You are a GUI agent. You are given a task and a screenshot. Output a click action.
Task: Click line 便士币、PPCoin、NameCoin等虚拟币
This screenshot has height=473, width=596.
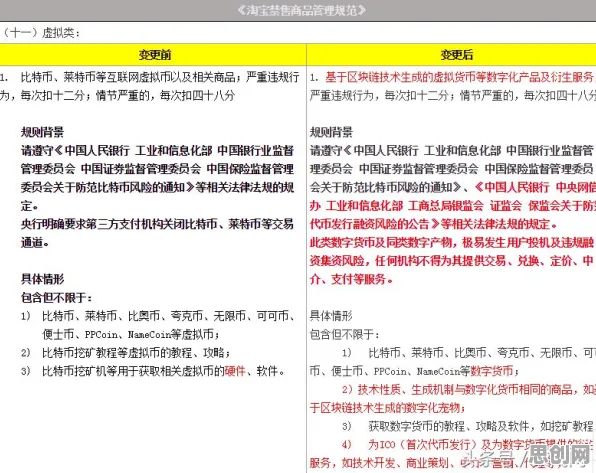point(131,335)
